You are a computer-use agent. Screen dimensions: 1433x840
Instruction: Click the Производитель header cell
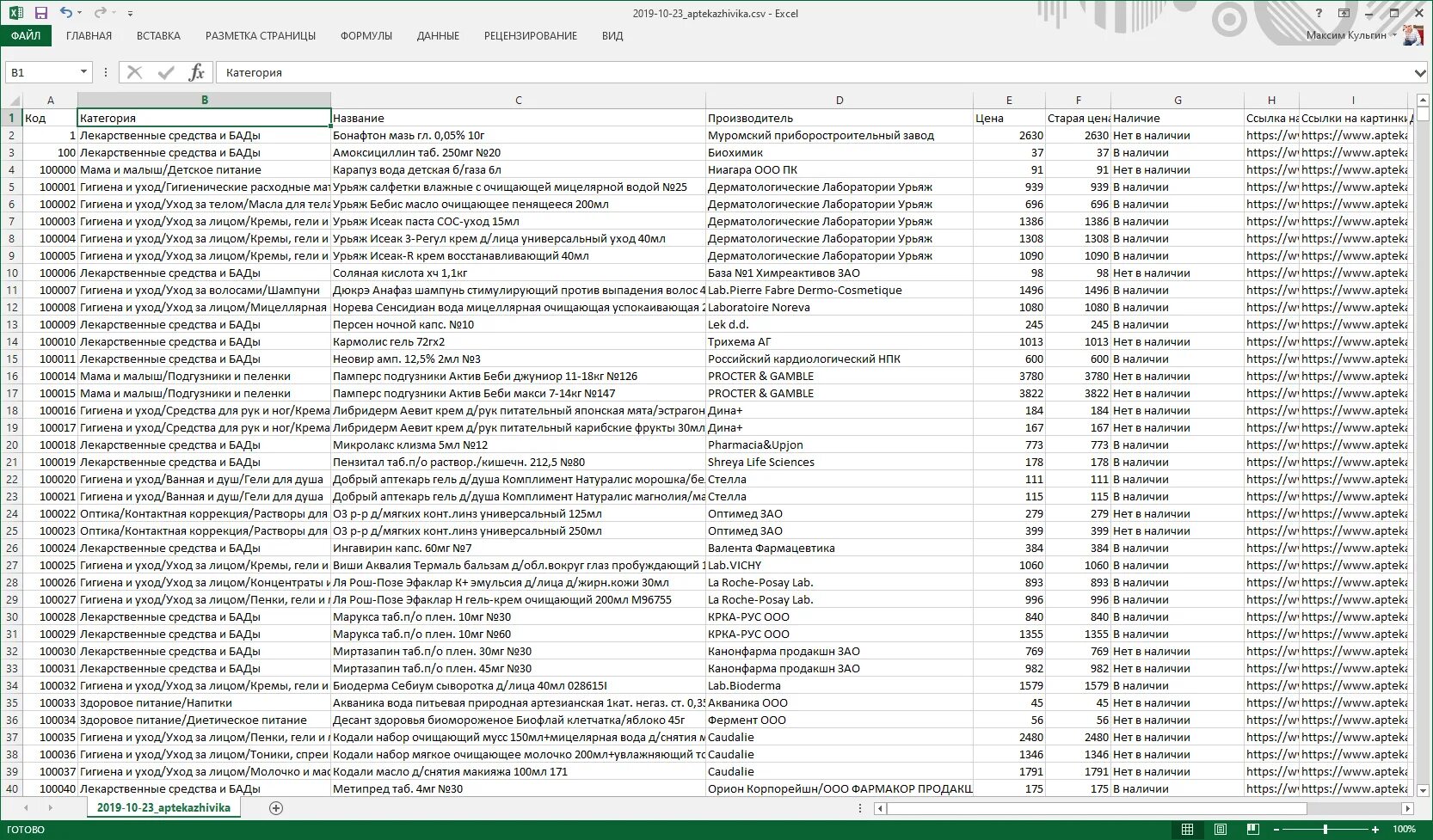tap(840, 118)
